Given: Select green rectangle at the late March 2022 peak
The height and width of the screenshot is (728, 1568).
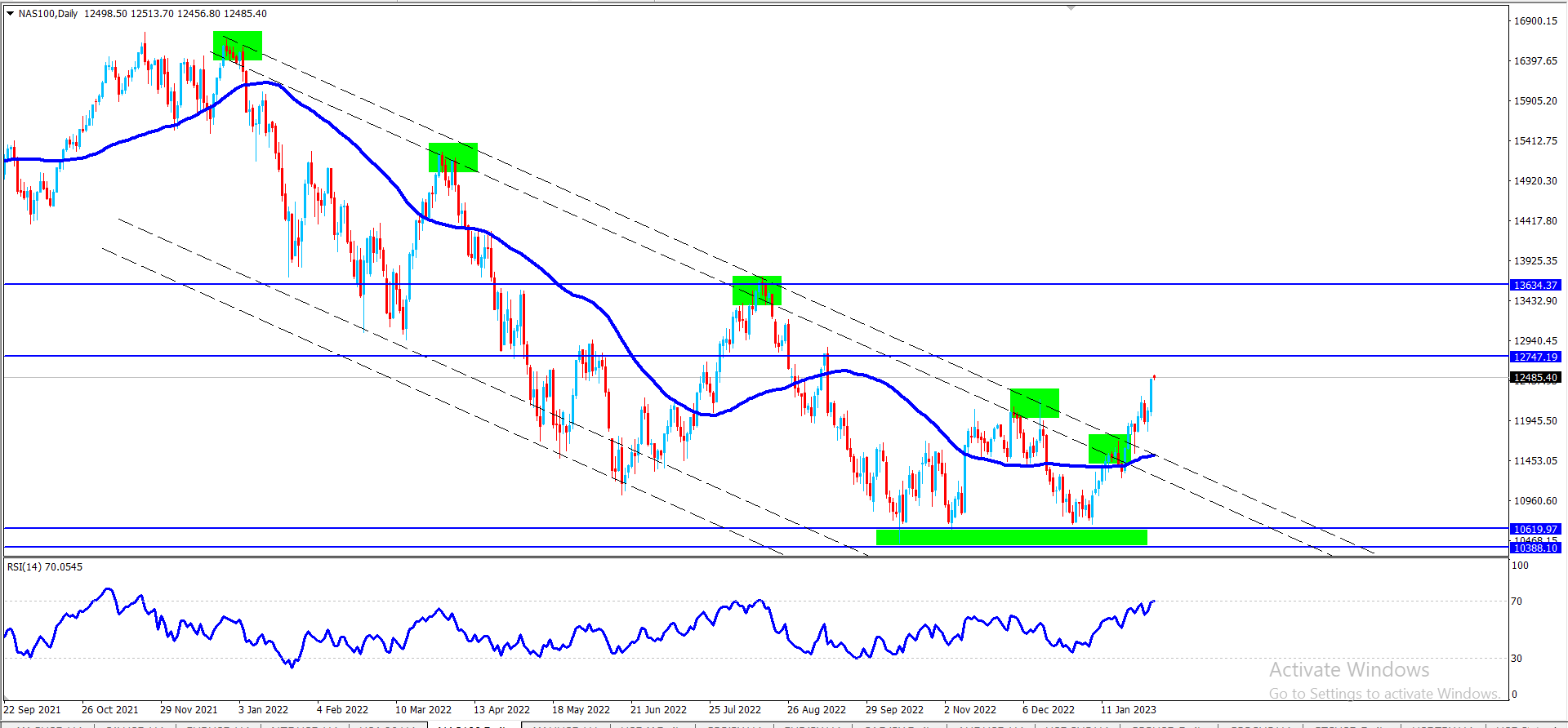Looking at the screenshot, I should point(453,158).
